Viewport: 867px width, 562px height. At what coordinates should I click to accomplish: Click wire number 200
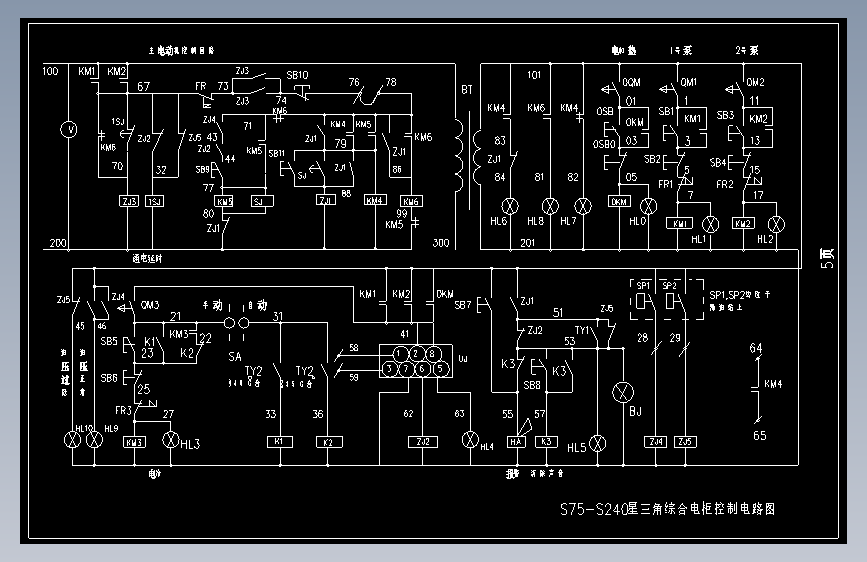(58, 243)
